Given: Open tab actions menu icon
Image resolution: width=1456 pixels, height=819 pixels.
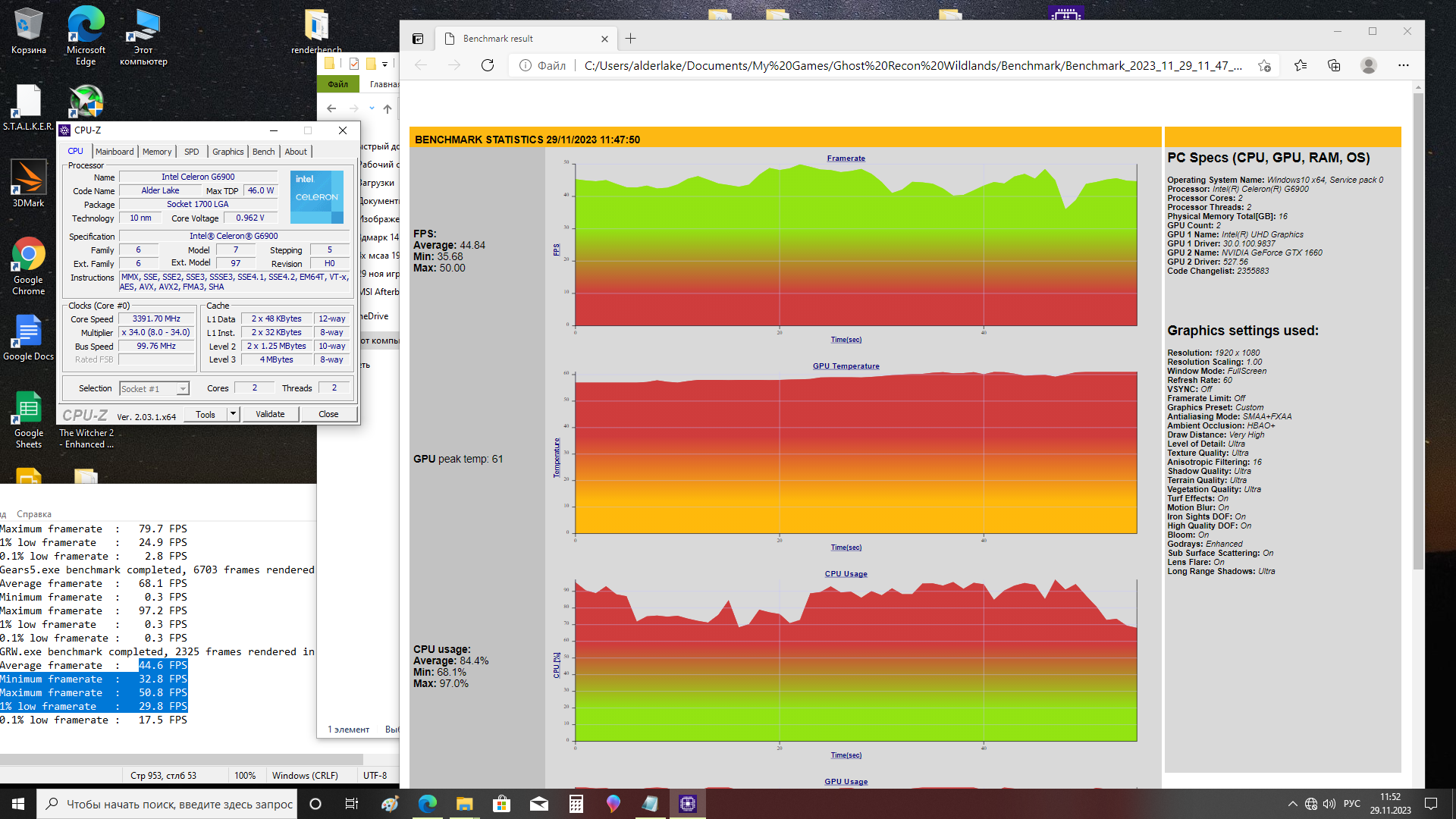Looking at the screenshot, I should [418, 39].
